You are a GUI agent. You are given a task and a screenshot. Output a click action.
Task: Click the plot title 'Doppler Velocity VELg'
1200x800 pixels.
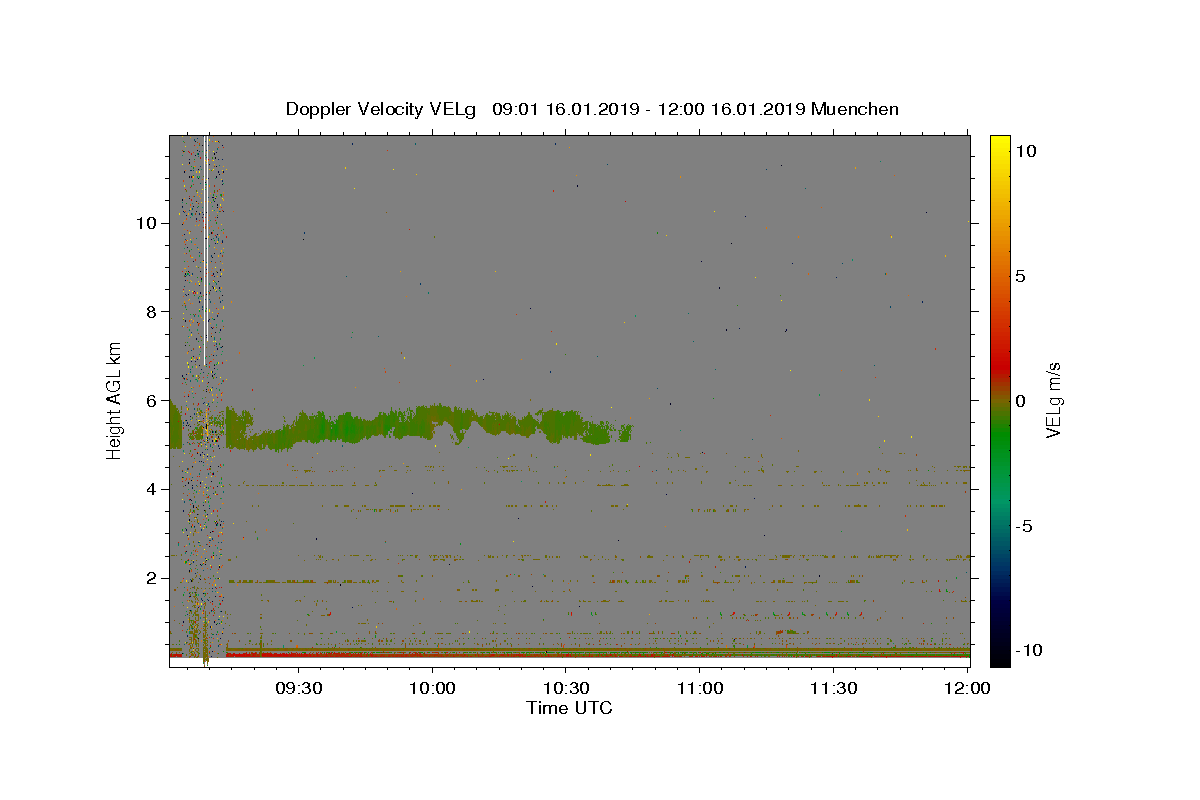383,109
